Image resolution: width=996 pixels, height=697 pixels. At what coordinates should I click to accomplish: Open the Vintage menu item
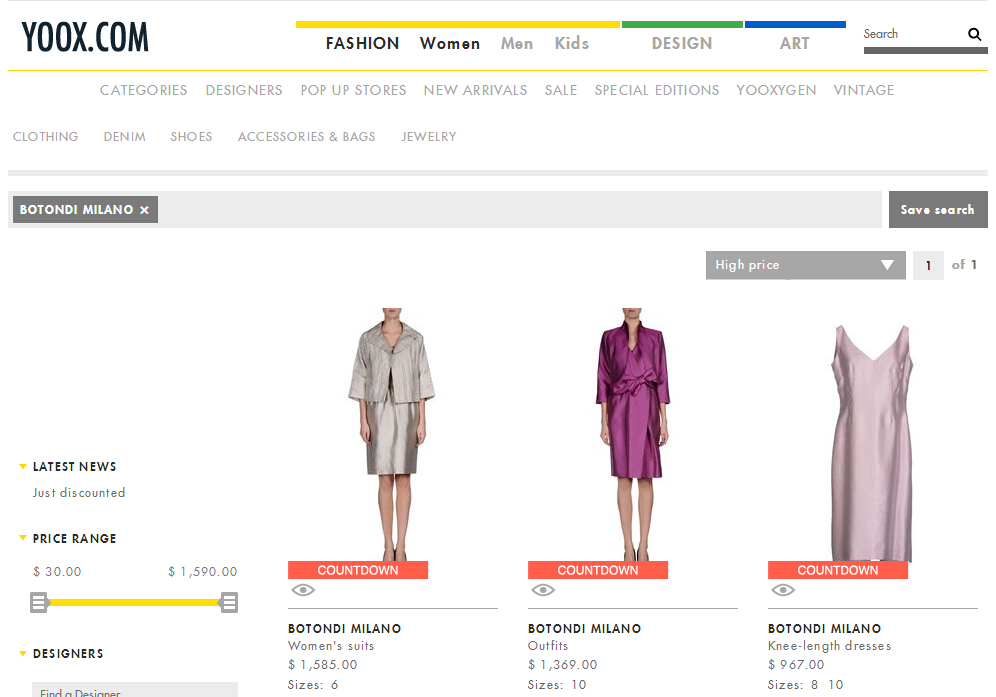(x=864, y=90)
